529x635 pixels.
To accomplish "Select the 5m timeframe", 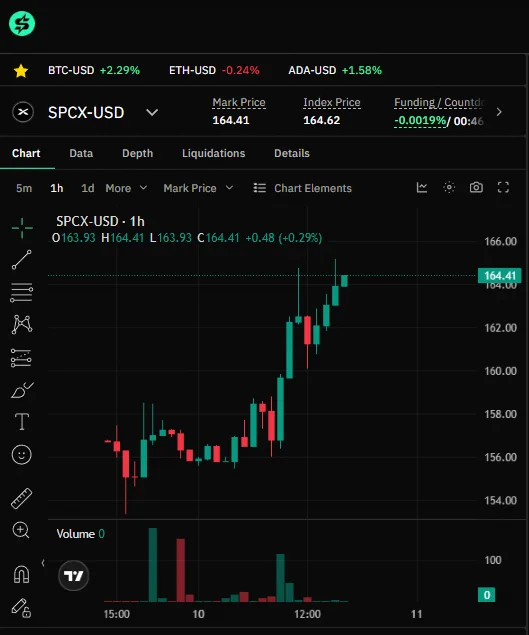I will point(24,188).
